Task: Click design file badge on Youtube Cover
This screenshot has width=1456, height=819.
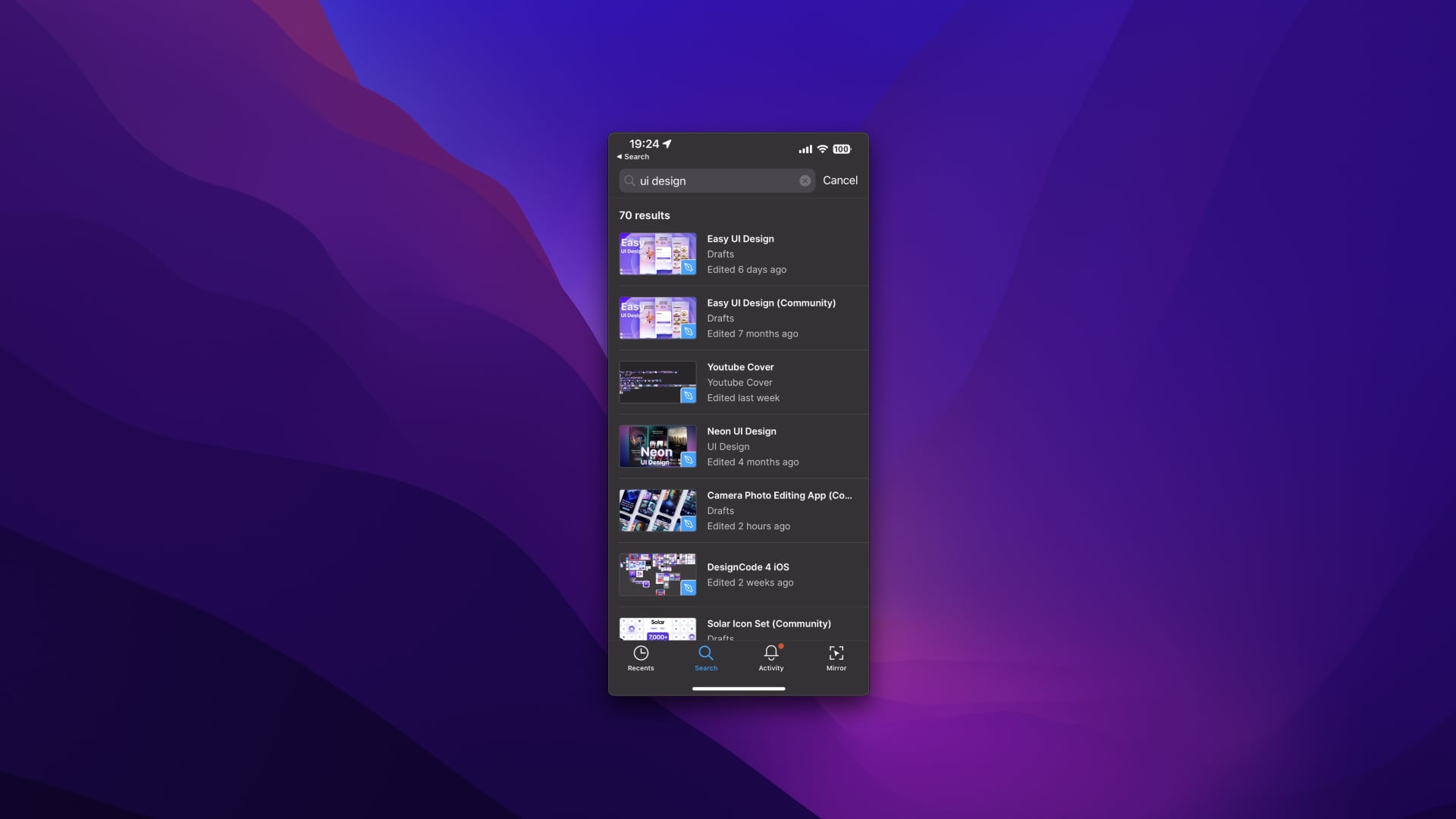Action: click(688, 395)
